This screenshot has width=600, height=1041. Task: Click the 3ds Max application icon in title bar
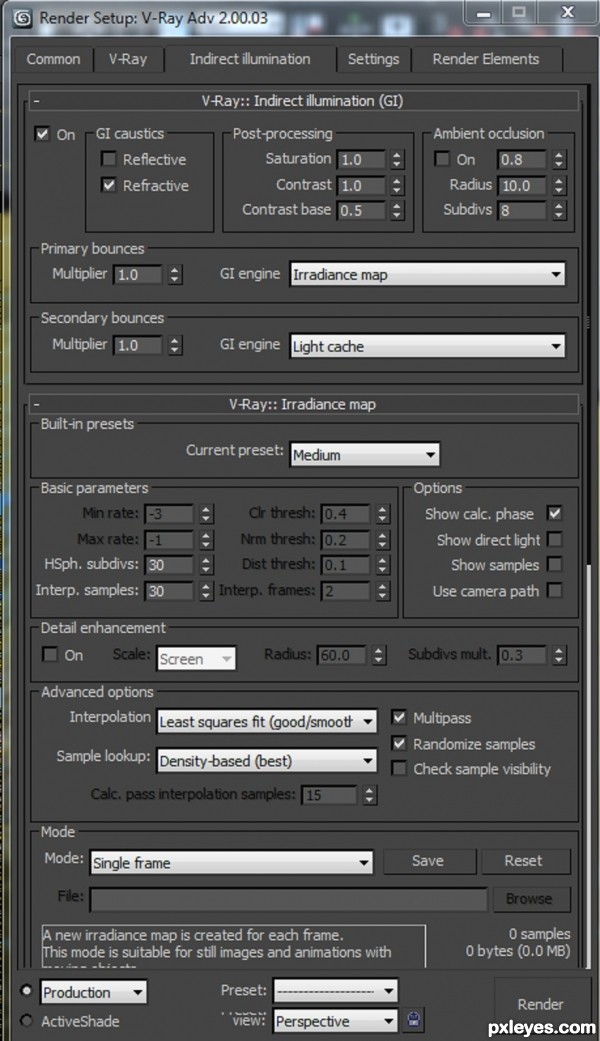pyautogui.click(x=23, y=18)
